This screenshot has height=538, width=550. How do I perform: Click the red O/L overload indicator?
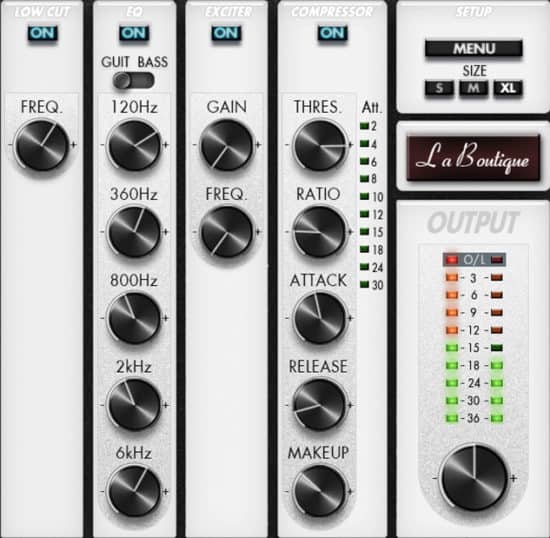(x=452, y=260)
